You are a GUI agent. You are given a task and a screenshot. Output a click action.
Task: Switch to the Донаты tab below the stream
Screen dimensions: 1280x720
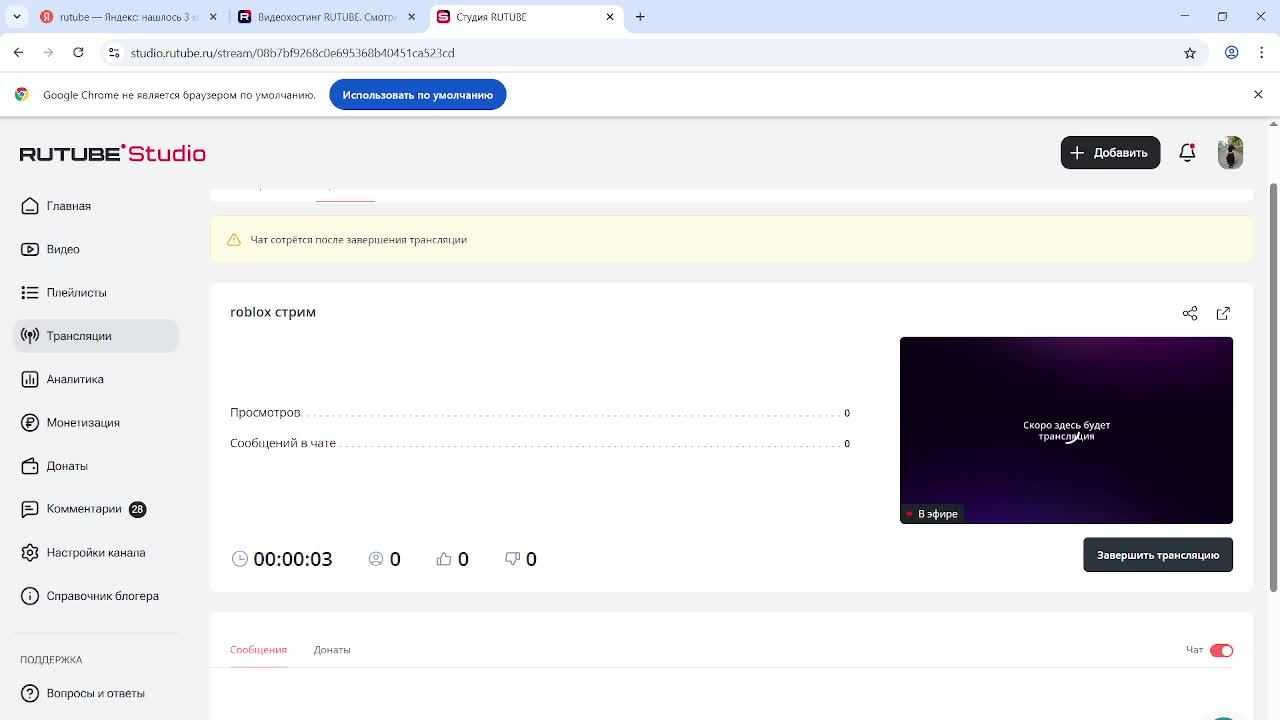click(332, 650)
